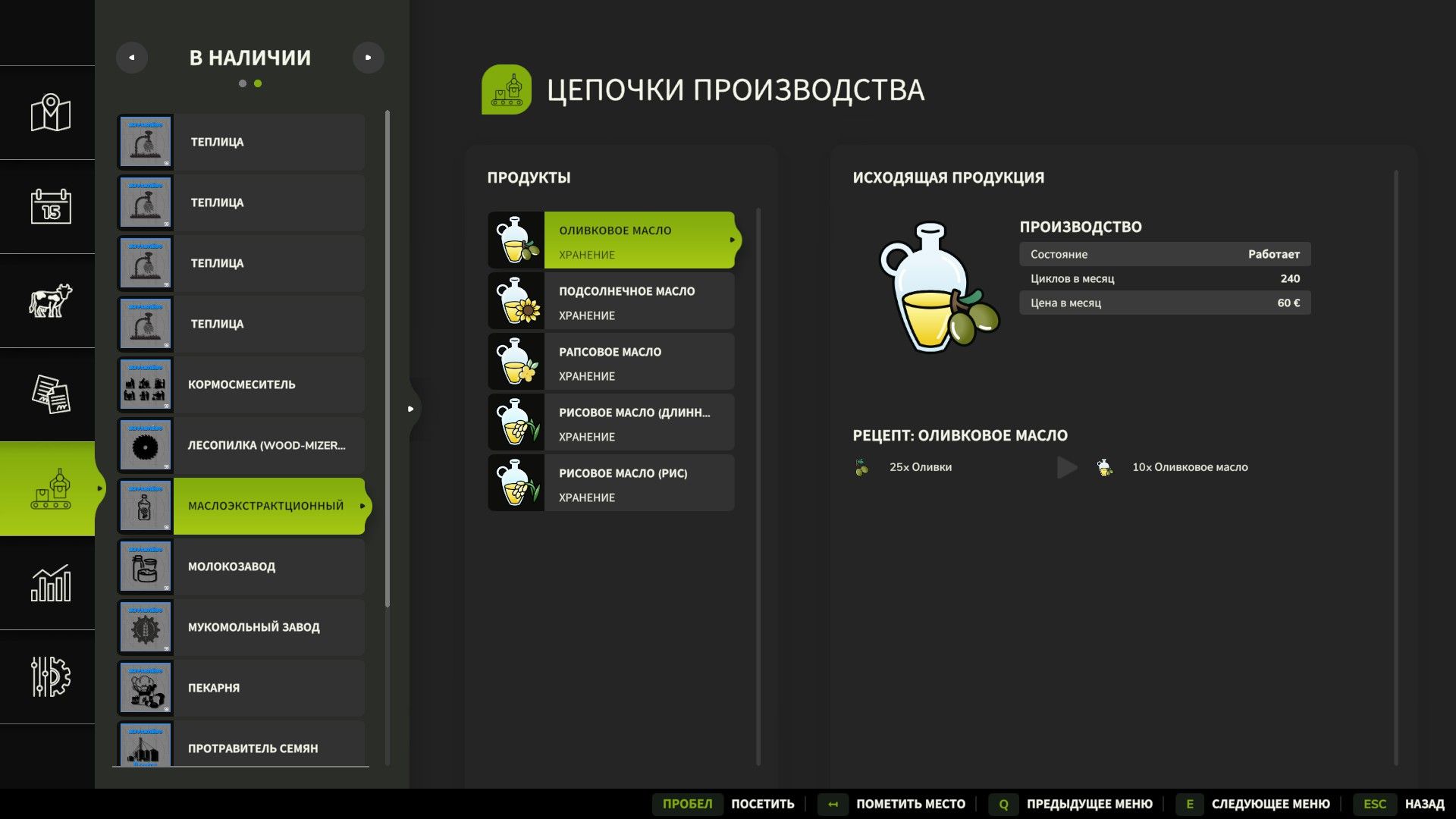Click the Маслоэкстрактционный bottle thumbnail
Image resolution: width=1456 pixels, height=819 pixels.
click(x=145, y=506)
